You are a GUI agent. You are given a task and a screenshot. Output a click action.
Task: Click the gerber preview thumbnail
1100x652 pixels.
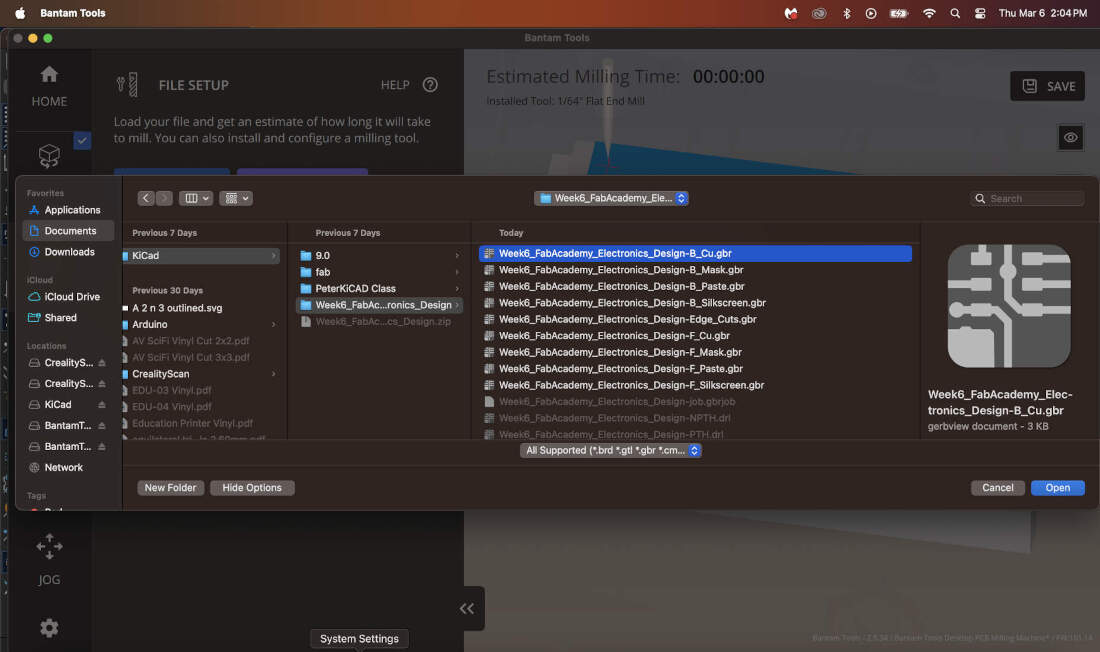tap(1009, 306)
